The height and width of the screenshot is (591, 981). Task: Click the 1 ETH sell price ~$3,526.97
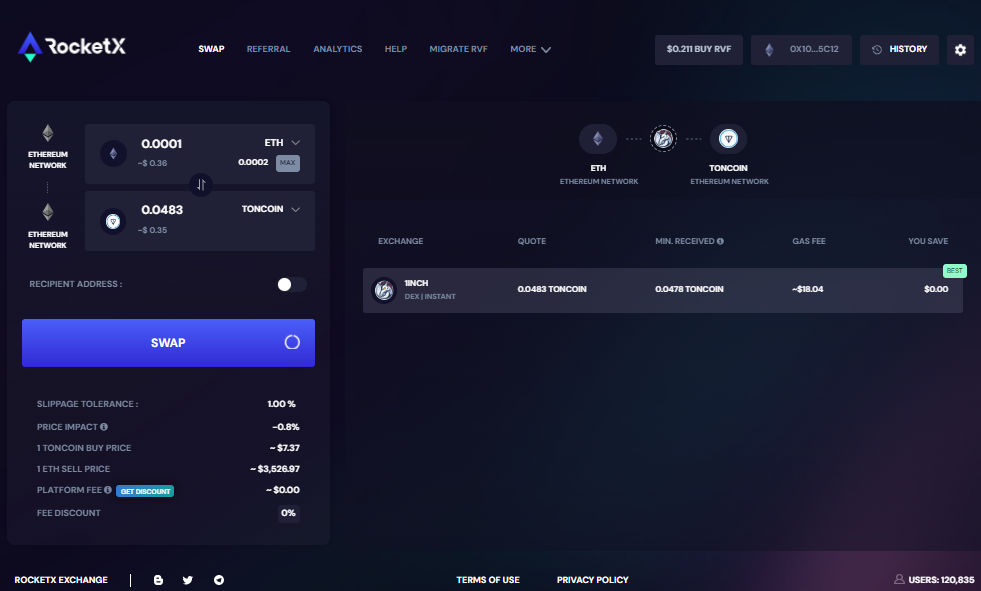click(x=275, y=468)
